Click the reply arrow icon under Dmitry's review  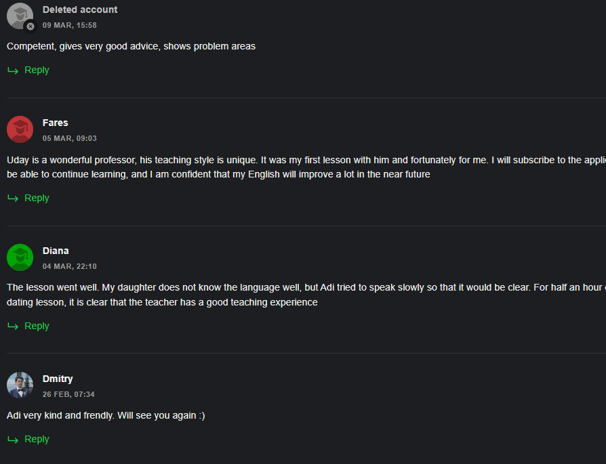click(13, 440)
